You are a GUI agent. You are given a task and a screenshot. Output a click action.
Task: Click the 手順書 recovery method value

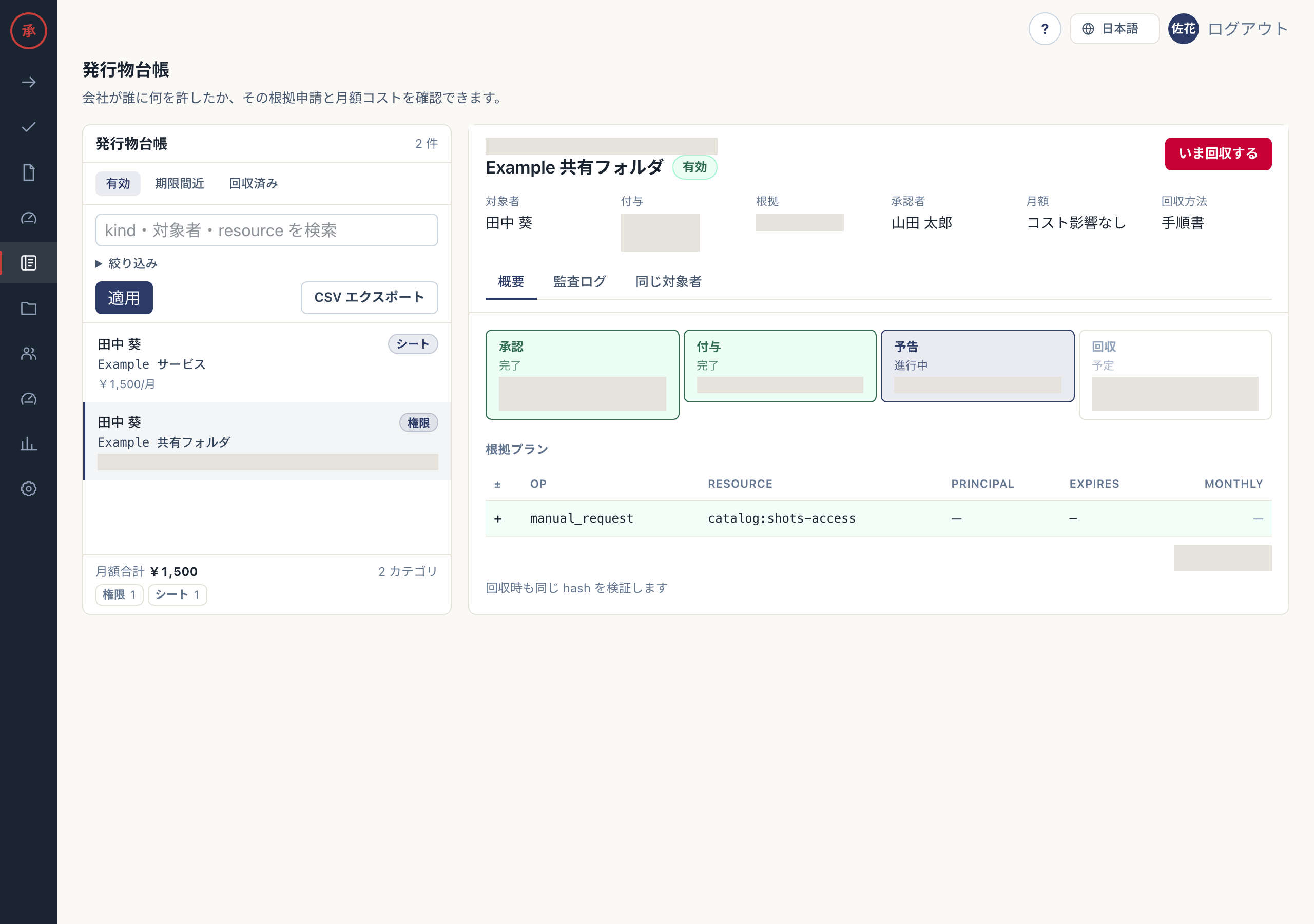[1183, 223]
